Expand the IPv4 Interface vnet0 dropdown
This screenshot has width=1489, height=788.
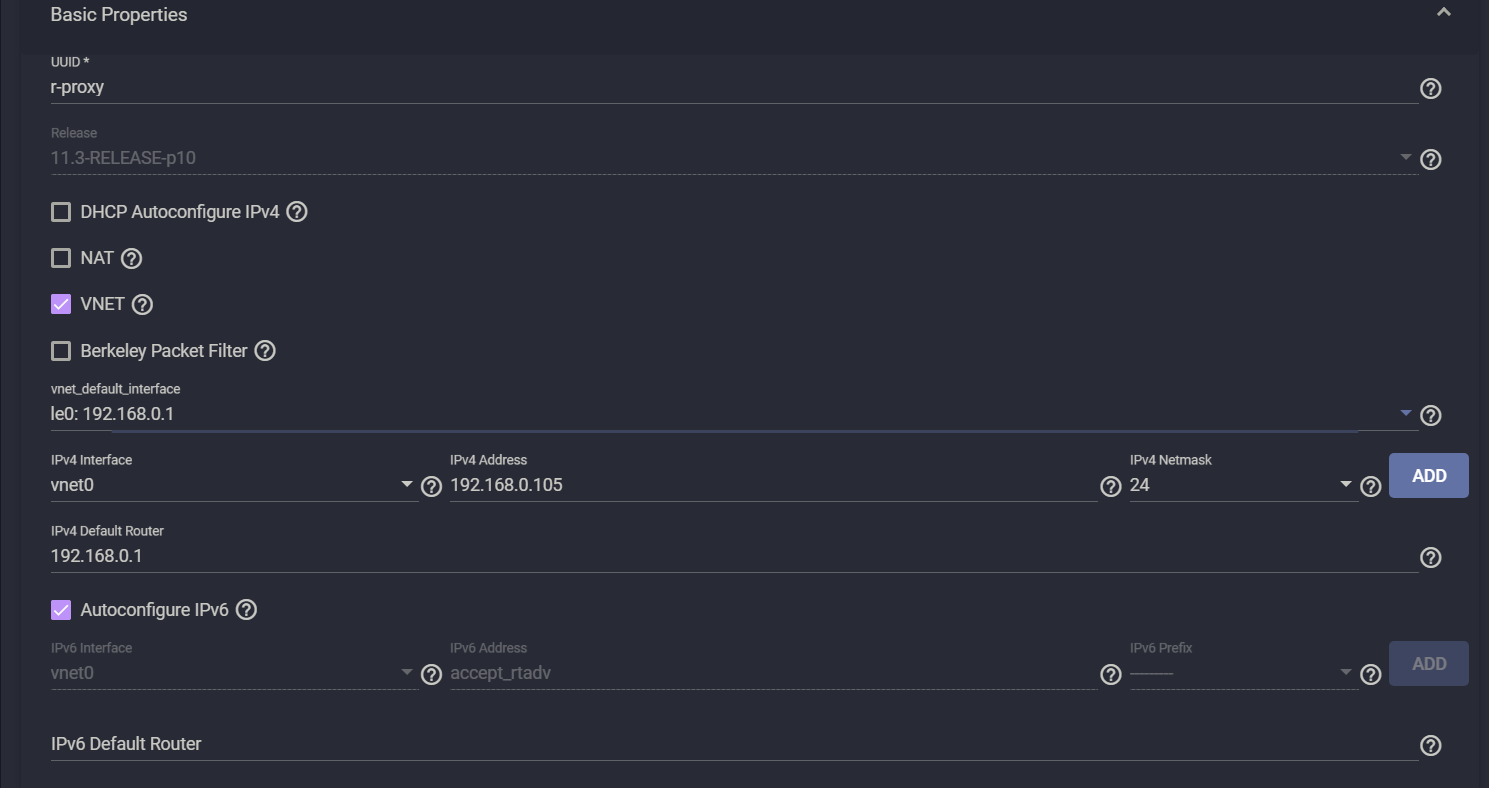[407, 485]
